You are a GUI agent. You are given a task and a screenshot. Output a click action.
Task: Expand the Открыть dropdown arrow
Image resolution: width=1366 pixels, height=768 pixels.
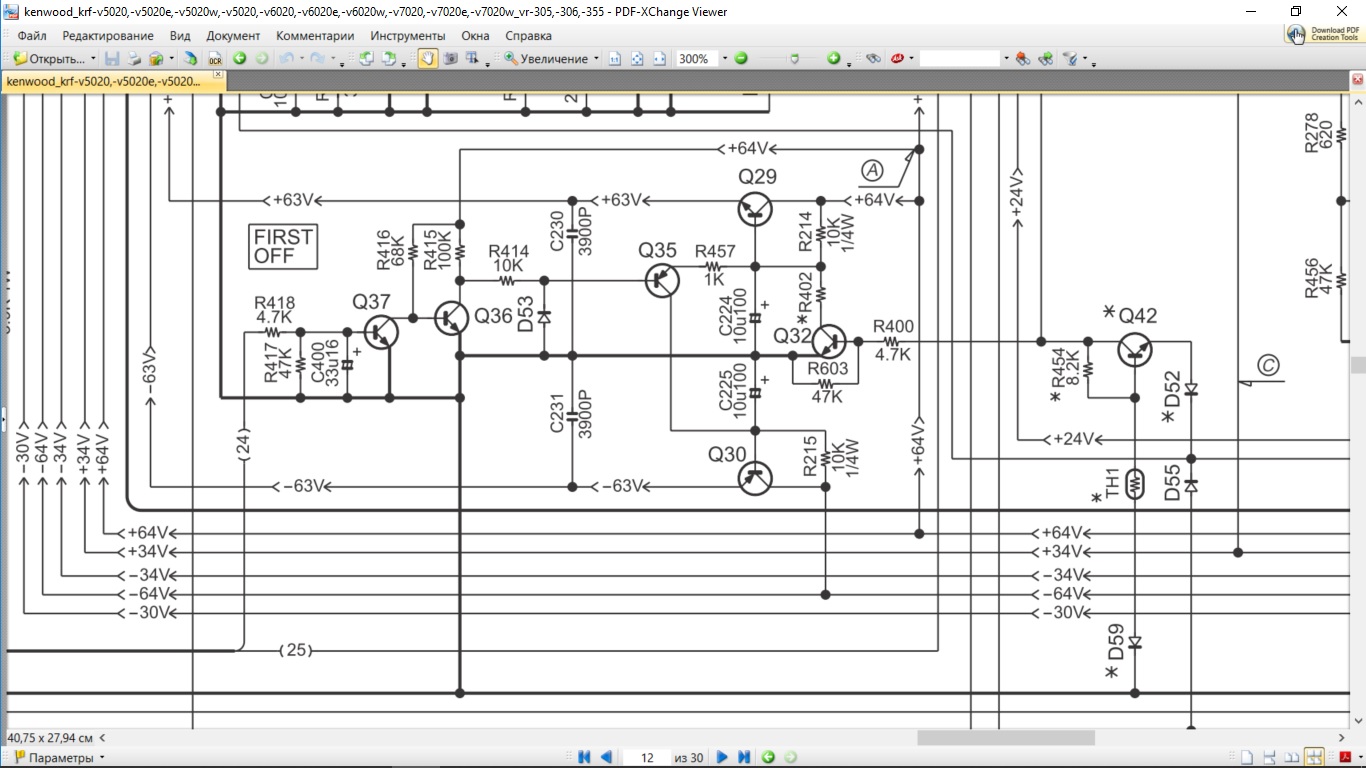coord(93,59)
